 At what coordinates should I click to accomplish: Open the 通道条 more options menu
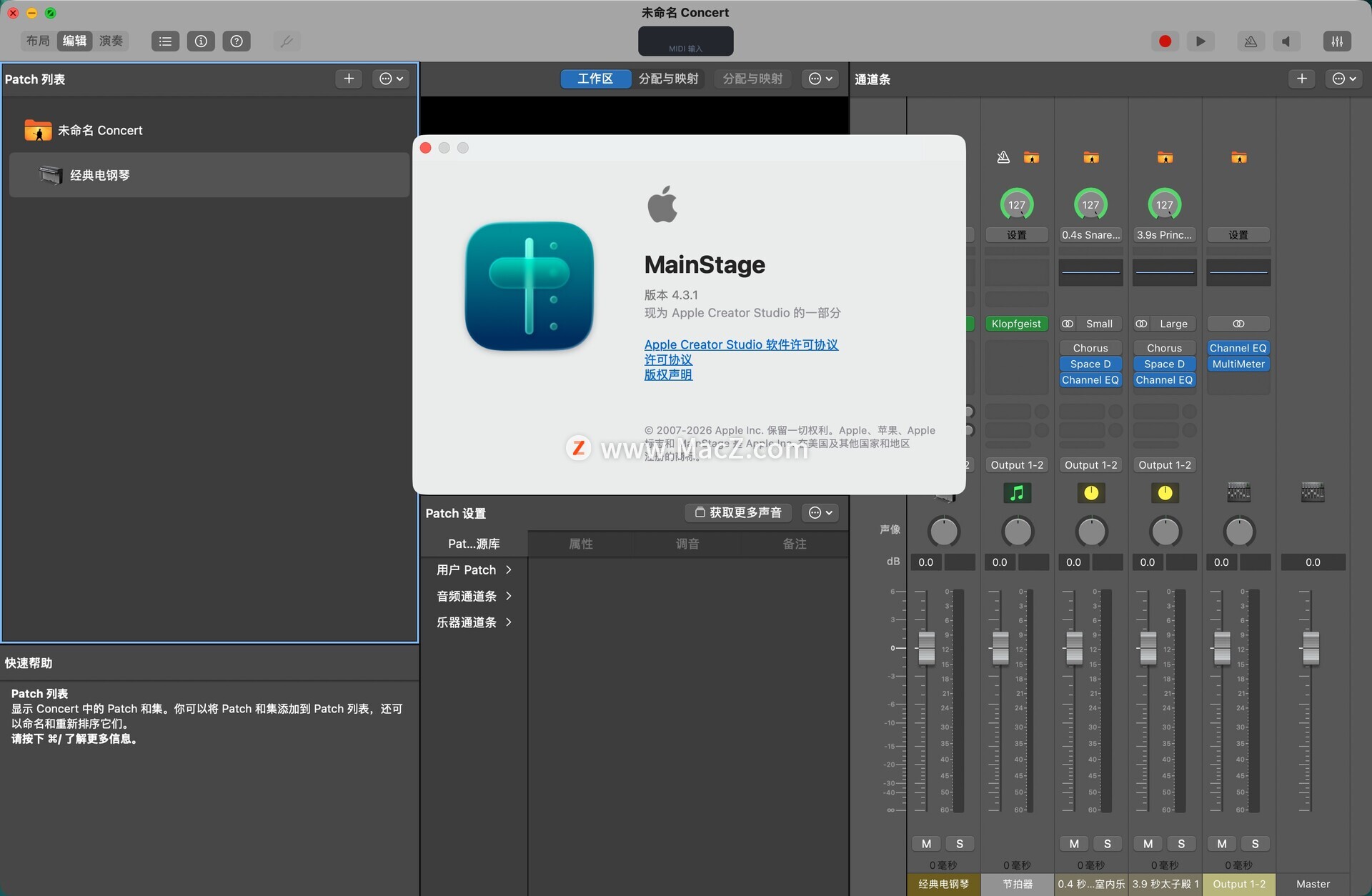click(x=1344, y=79)
